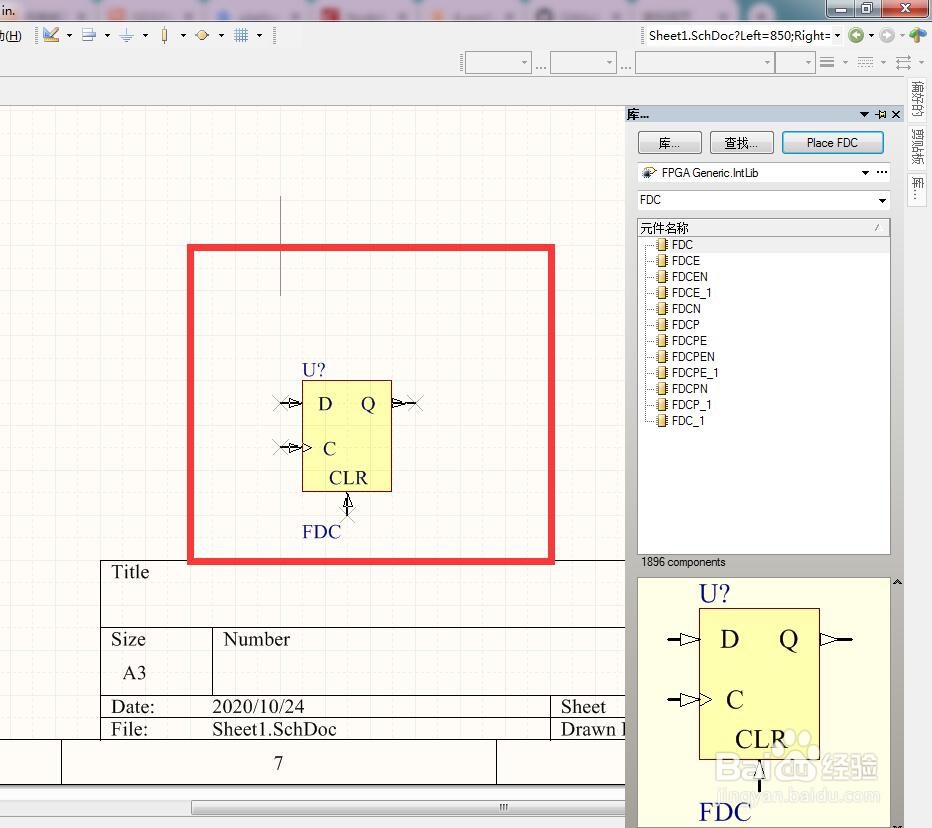
Task: Click the line arrows direction icon
Action: click(903, 62)
